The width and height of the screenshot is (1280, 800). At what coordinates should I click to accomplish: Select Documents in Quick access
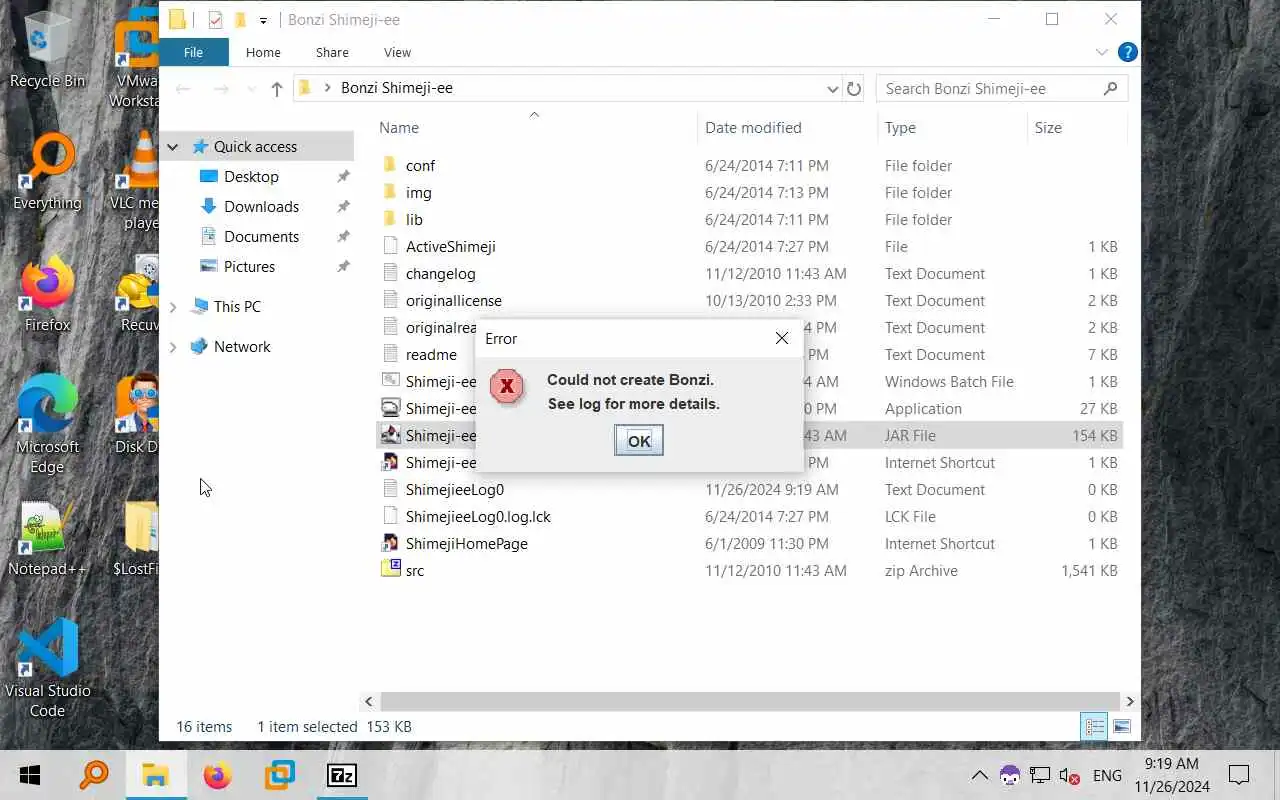261,236
